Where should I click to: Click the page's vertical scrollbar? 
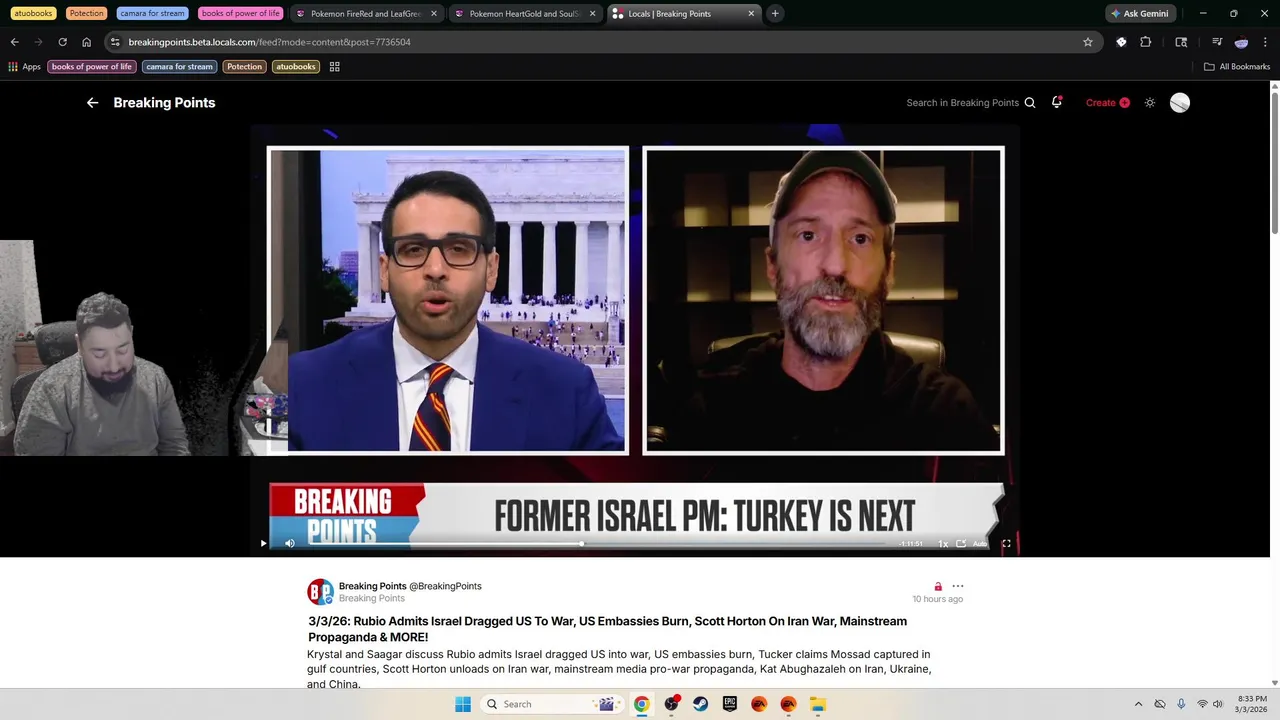[x=1274, y=165]
